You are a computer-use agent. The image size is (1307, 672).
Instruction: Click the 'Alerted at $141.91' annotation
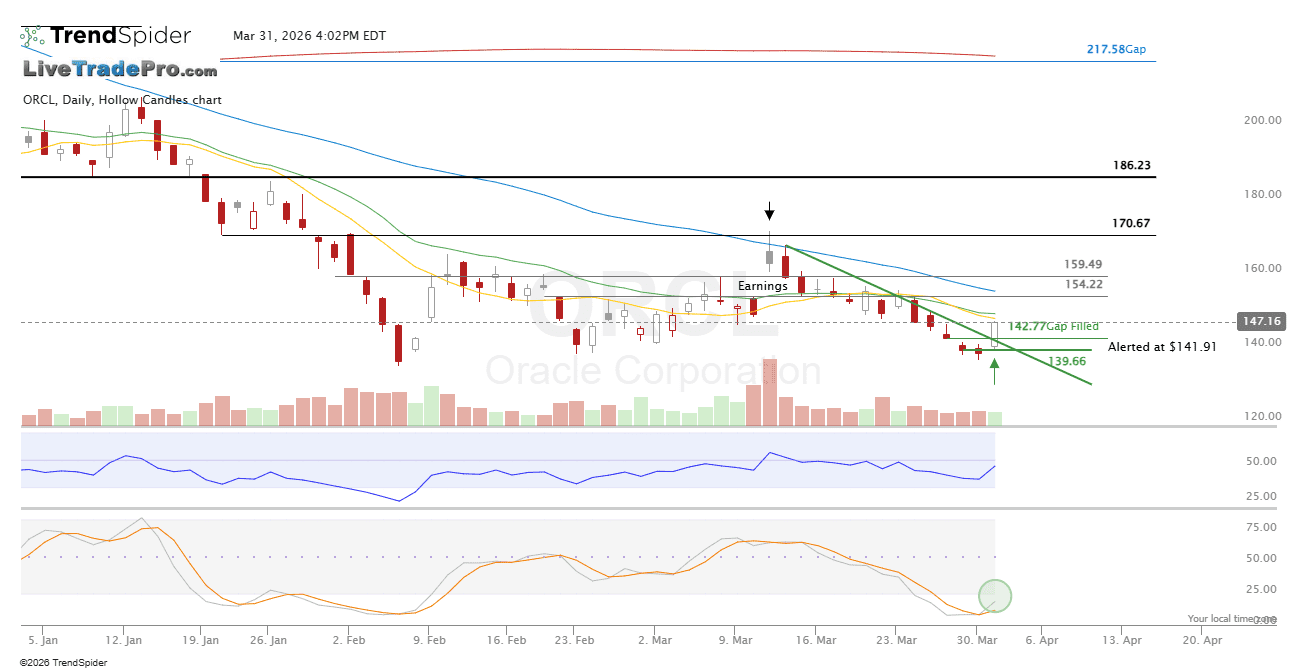tap(1162, 347)
